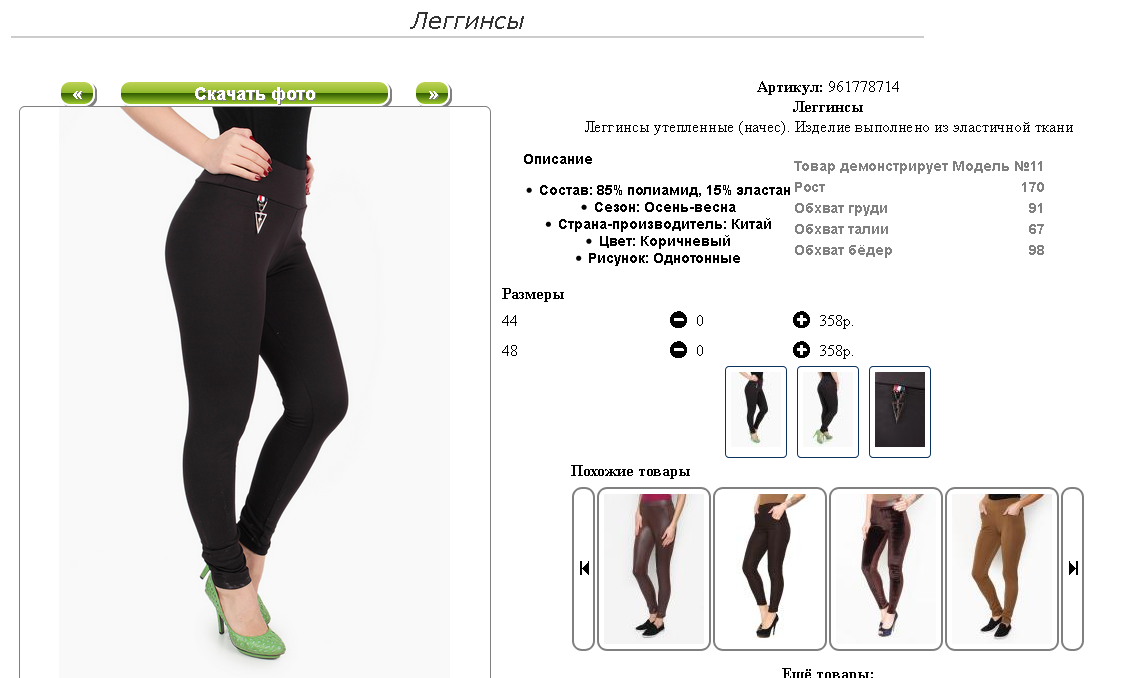Viewport: 1126px width, 678px height.
Task: Click the article number 961778714
Action: click(x=863, y=87)
